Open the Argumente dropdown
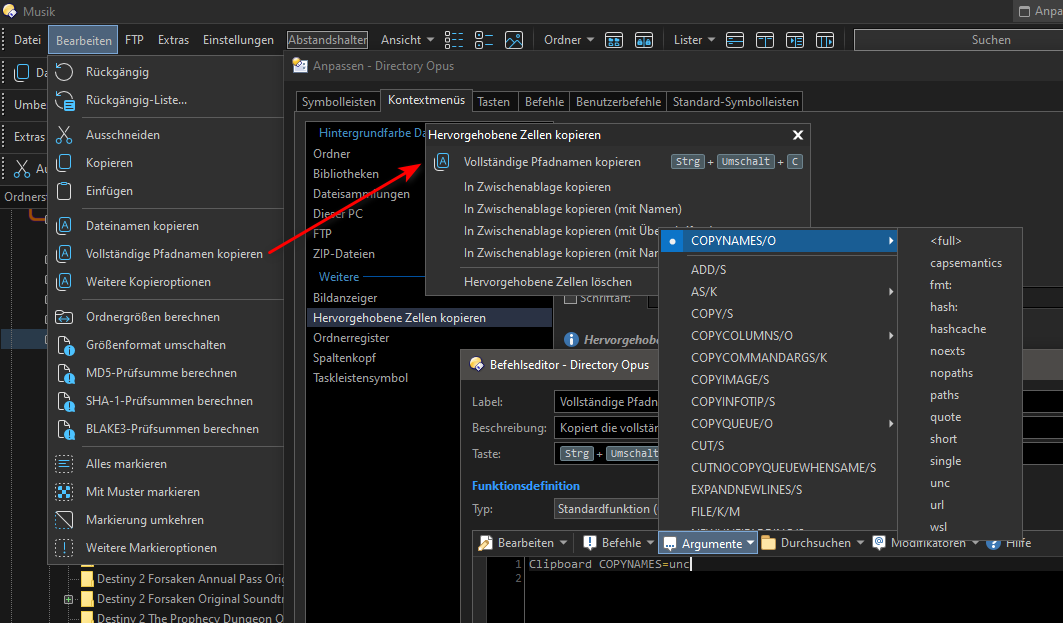Image resolution: width=1063 pixels, height=623 pixels. click(x=708, y=543)
